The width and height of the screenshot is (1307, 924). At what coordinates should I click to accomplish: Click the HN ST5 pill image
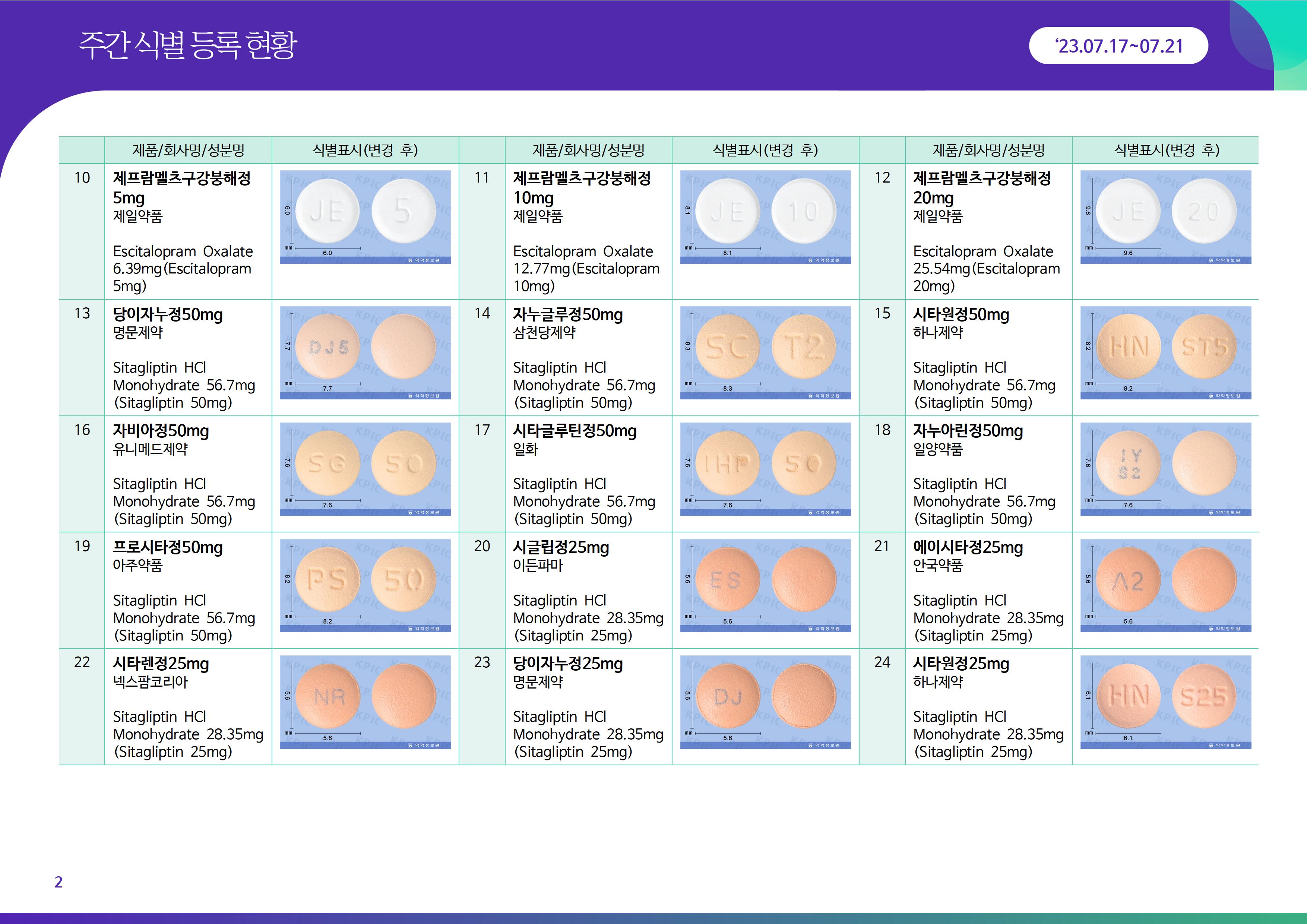coord(1165,352)
